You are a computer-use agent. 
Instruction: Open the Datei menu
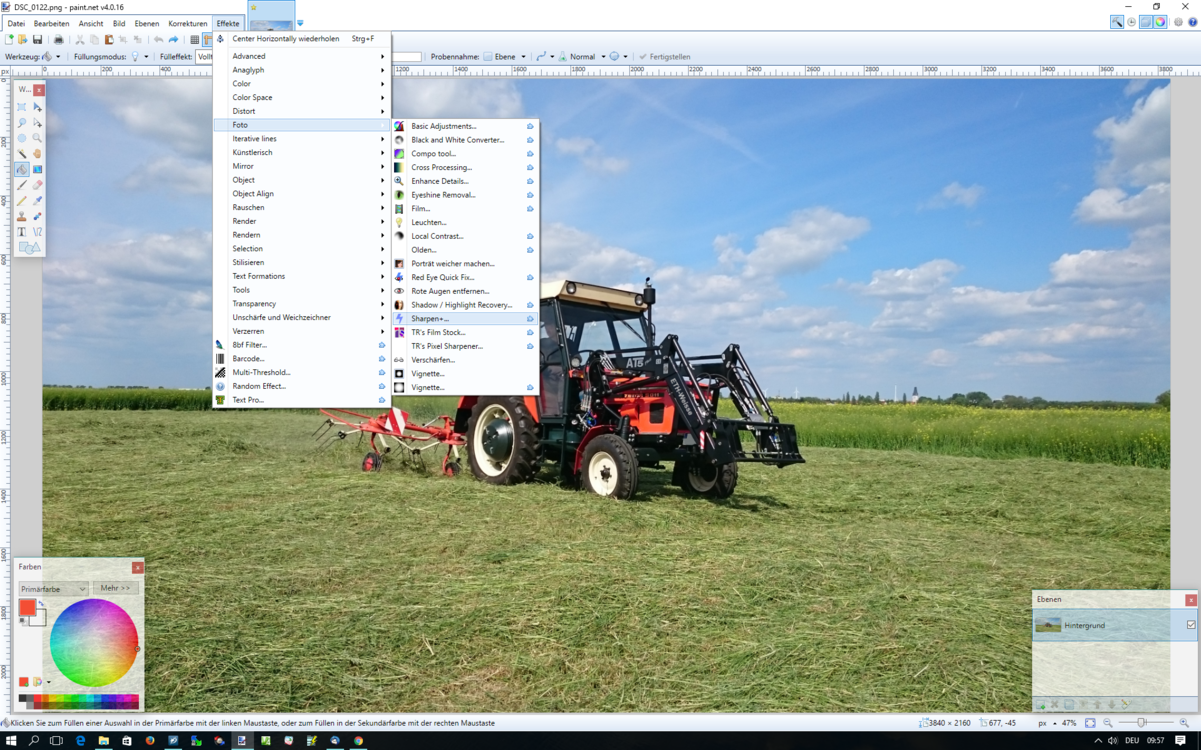click(x=16, y=23)
